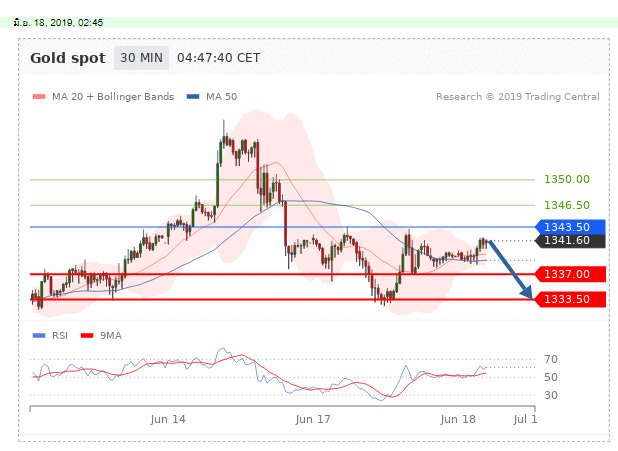This screenshot has width=618, height=451.
Task: Click the 1341.60 current price tag
Action: [570, 240]
